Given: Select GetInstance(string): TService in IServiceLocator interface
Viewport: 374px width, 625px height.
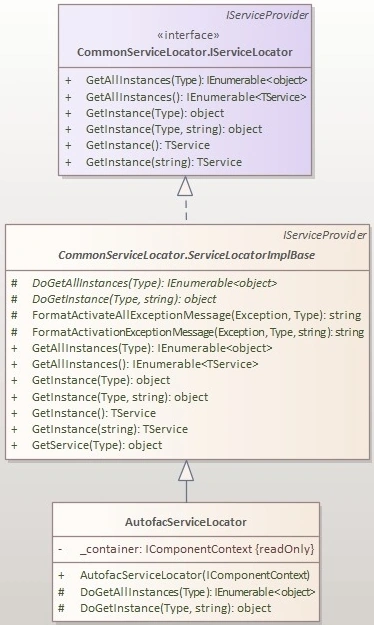Looking at the screenshot, I should pos(164,162).
